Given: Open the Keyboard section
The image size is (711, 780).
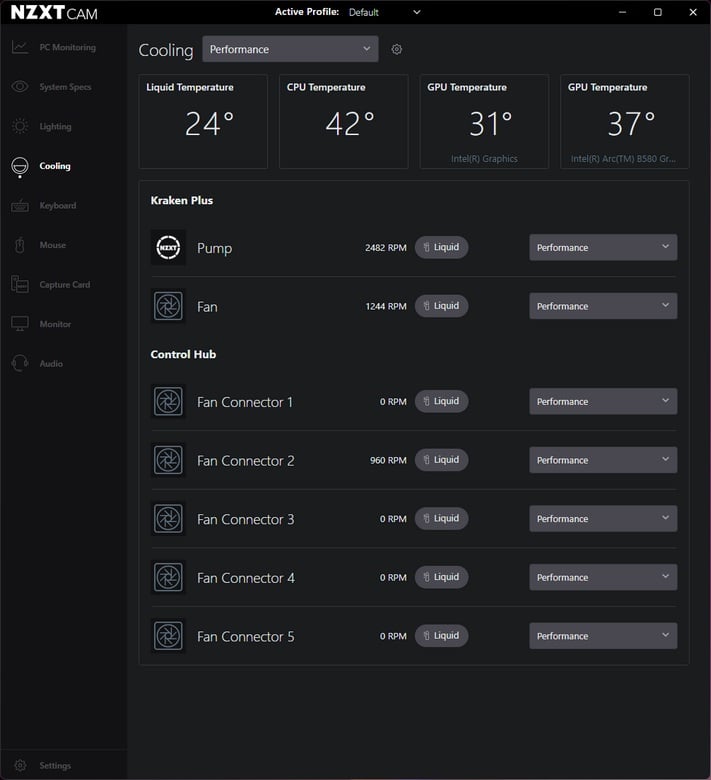Looking at the screenshot, I should click(64, 205).
